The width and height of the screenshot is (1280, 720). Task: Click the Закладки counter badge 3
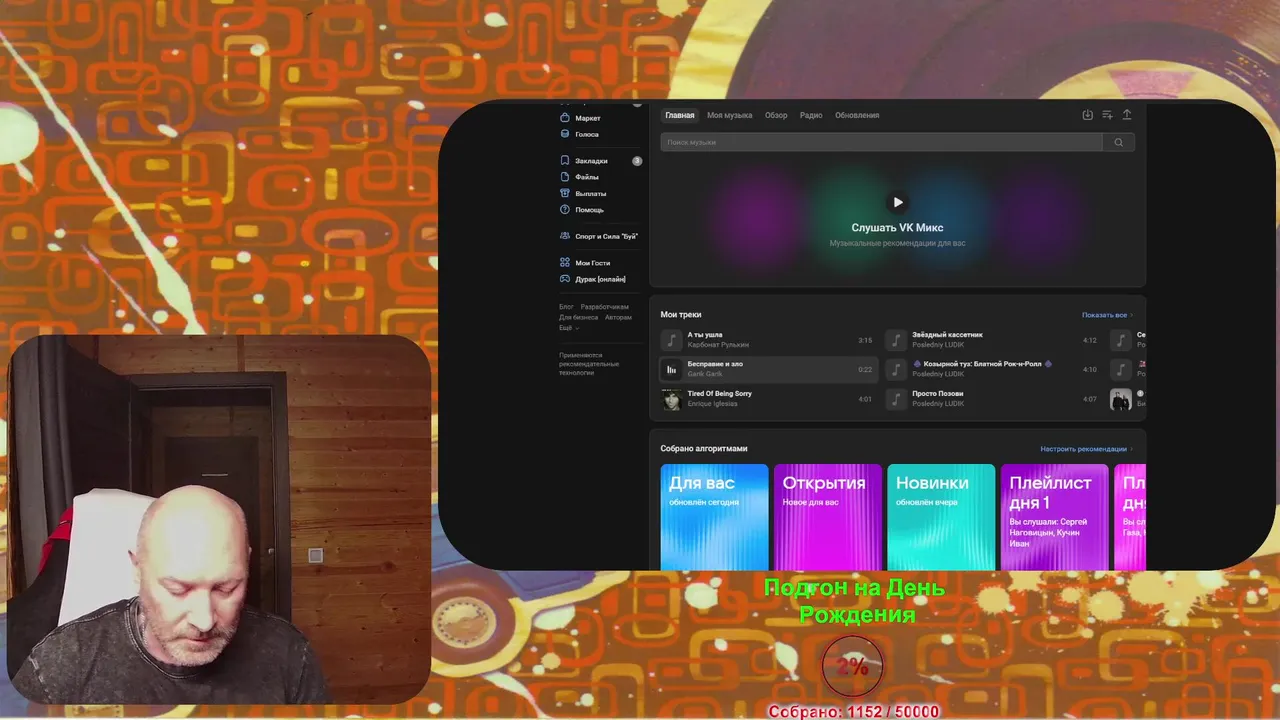pyautogui.click(x=637, y=160)
